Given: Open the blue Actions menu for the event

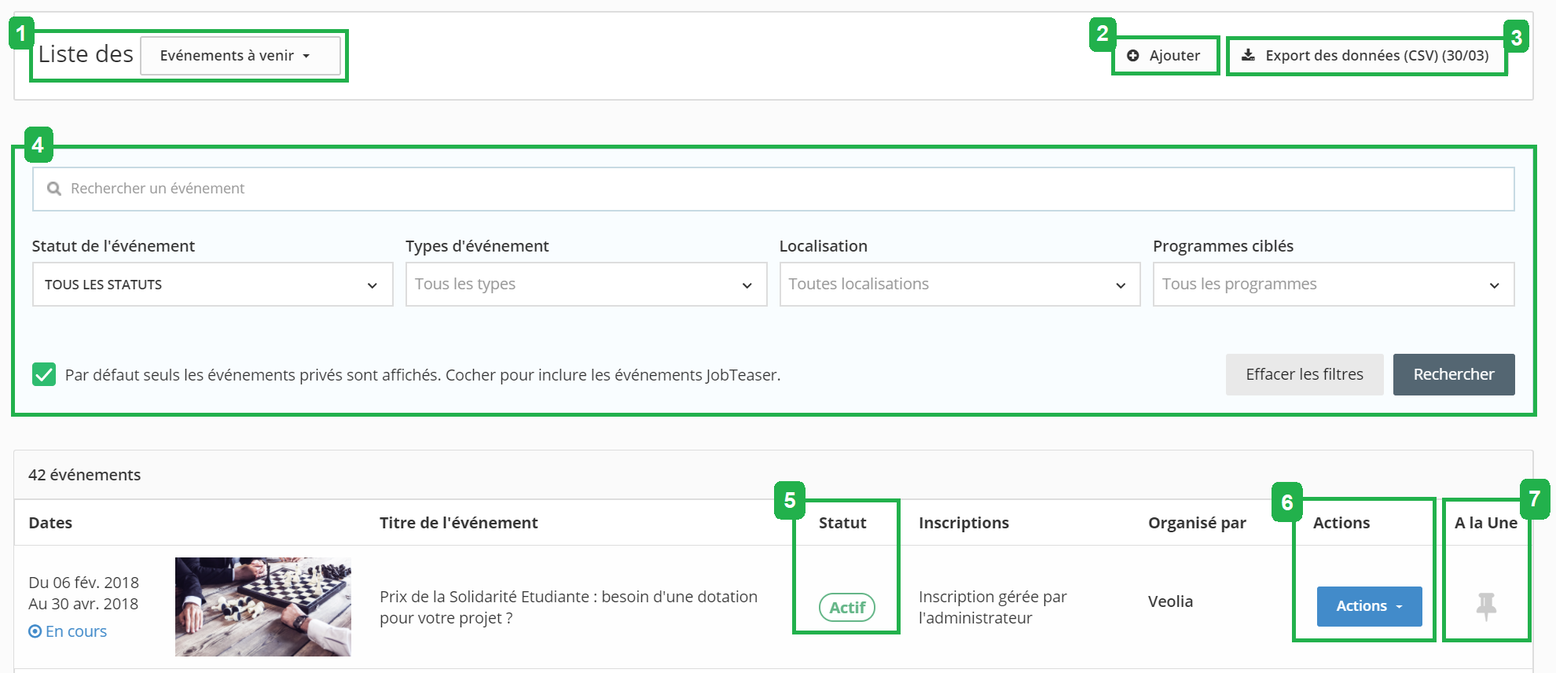Looking at the screenshot, I should [x=1368, y=606].
